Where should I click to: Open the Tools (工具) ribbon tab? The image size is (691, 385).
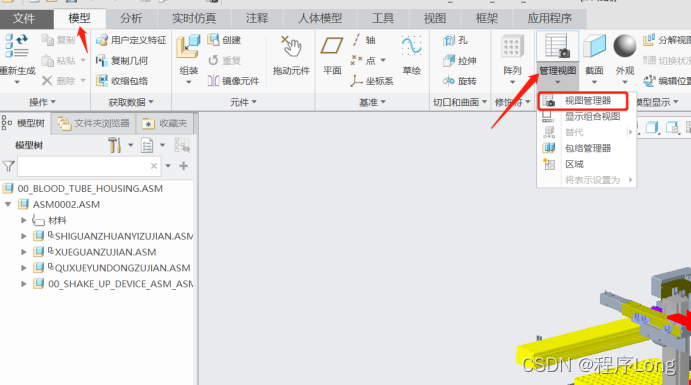pyautogui.click(x=383, y=19)
